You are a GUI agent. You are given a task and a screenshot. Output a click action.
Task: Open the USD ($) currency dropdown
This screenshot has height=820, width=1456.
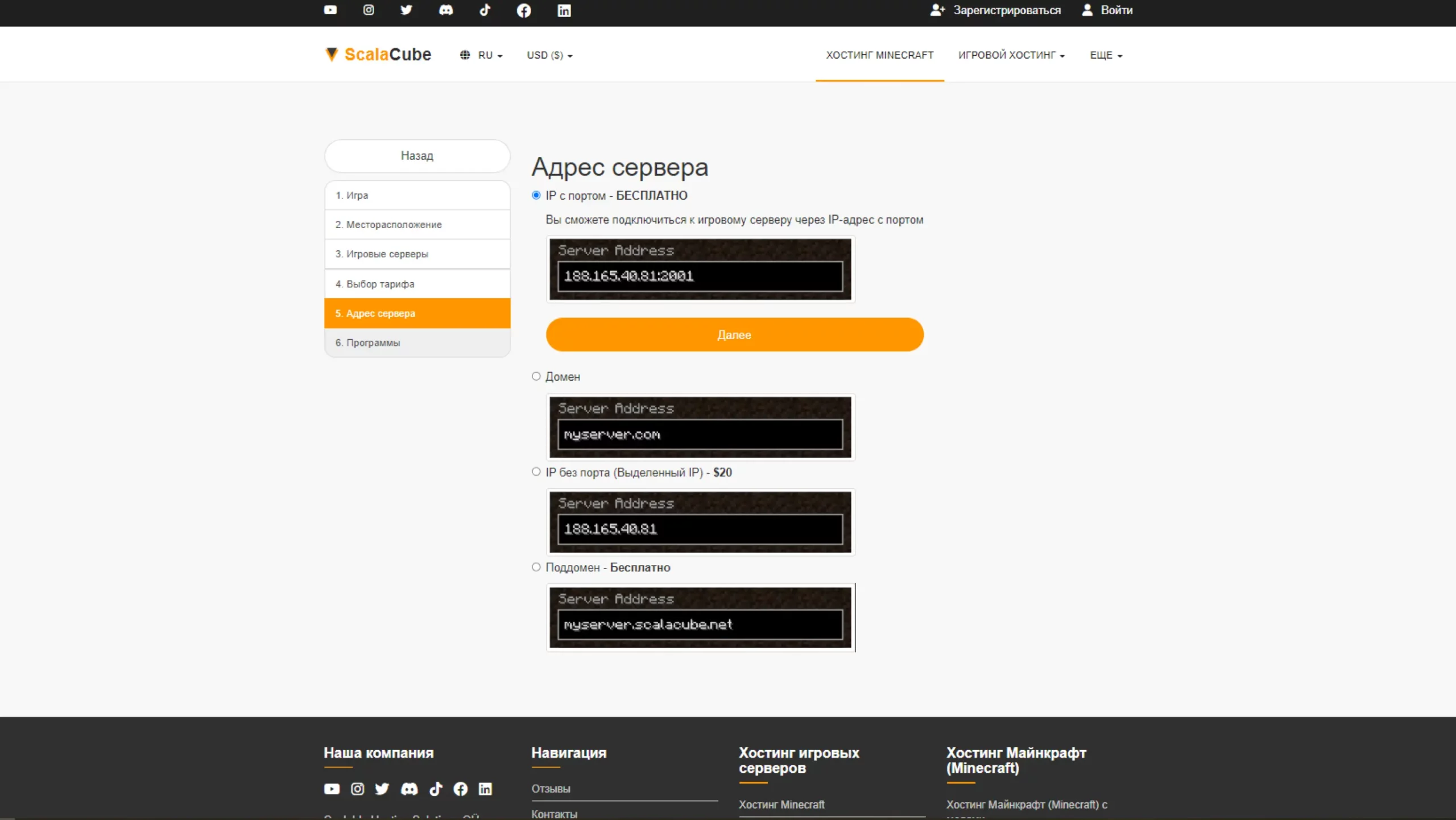click(549, 55)
